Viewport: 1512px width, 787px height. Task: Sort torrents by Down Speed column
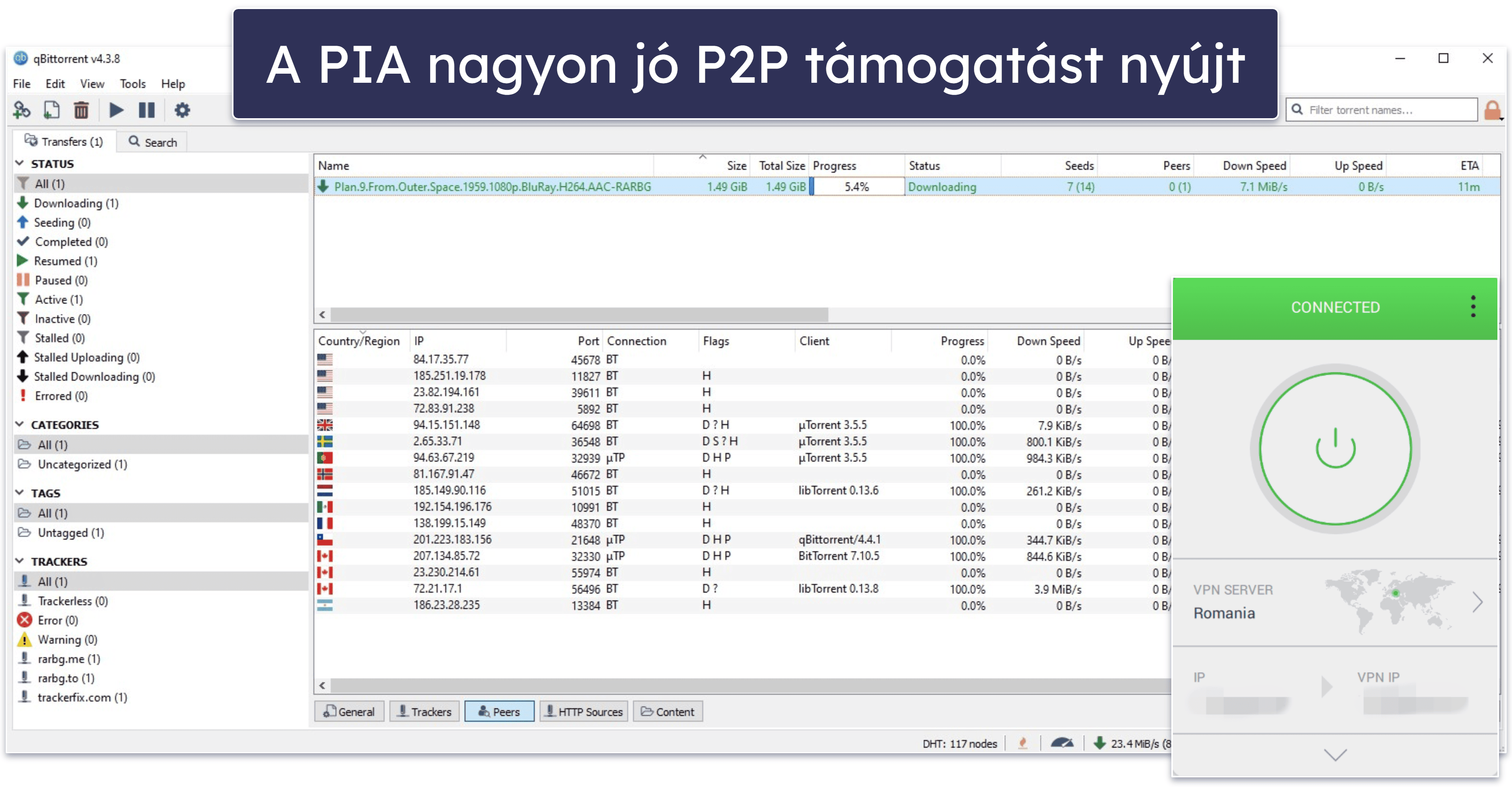[1242, 166]
